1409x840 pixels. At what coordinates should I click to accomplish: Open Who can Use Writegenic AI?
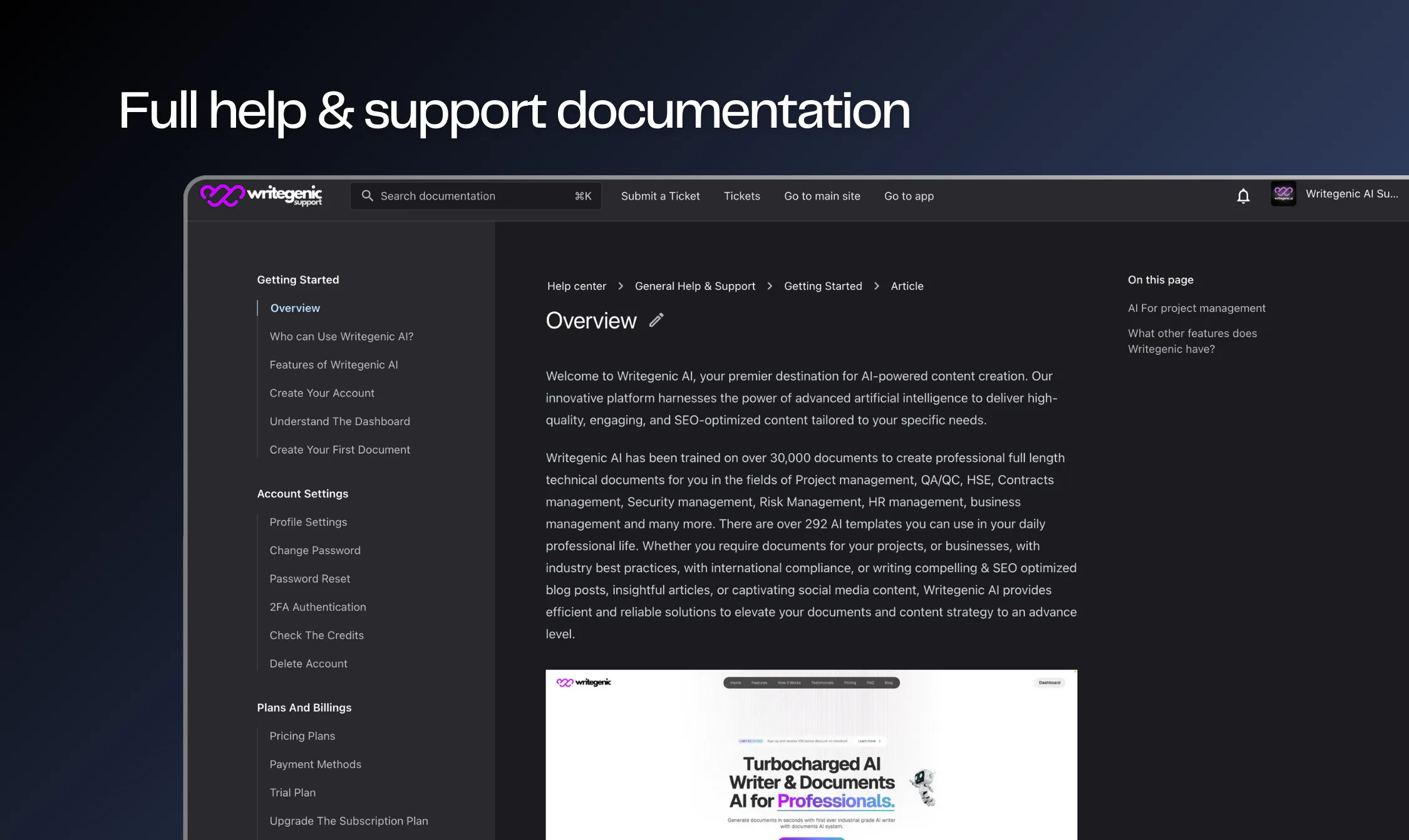tap(341, 337)
